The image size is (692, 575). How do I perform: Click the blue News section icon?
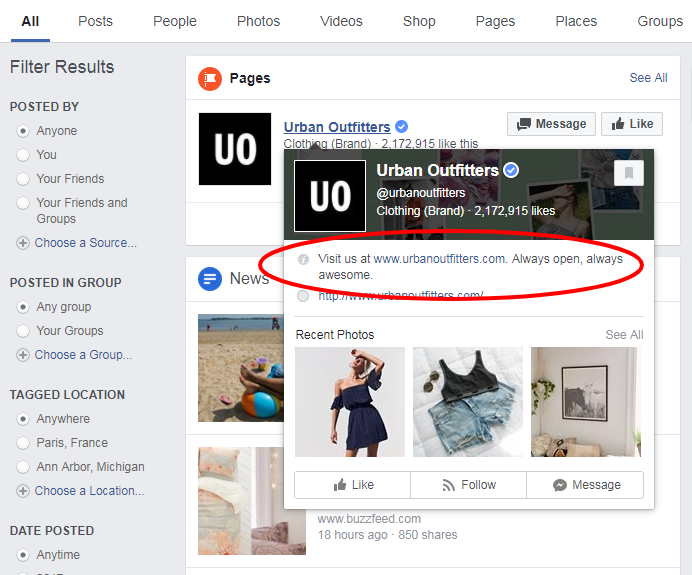coord(210,279)
